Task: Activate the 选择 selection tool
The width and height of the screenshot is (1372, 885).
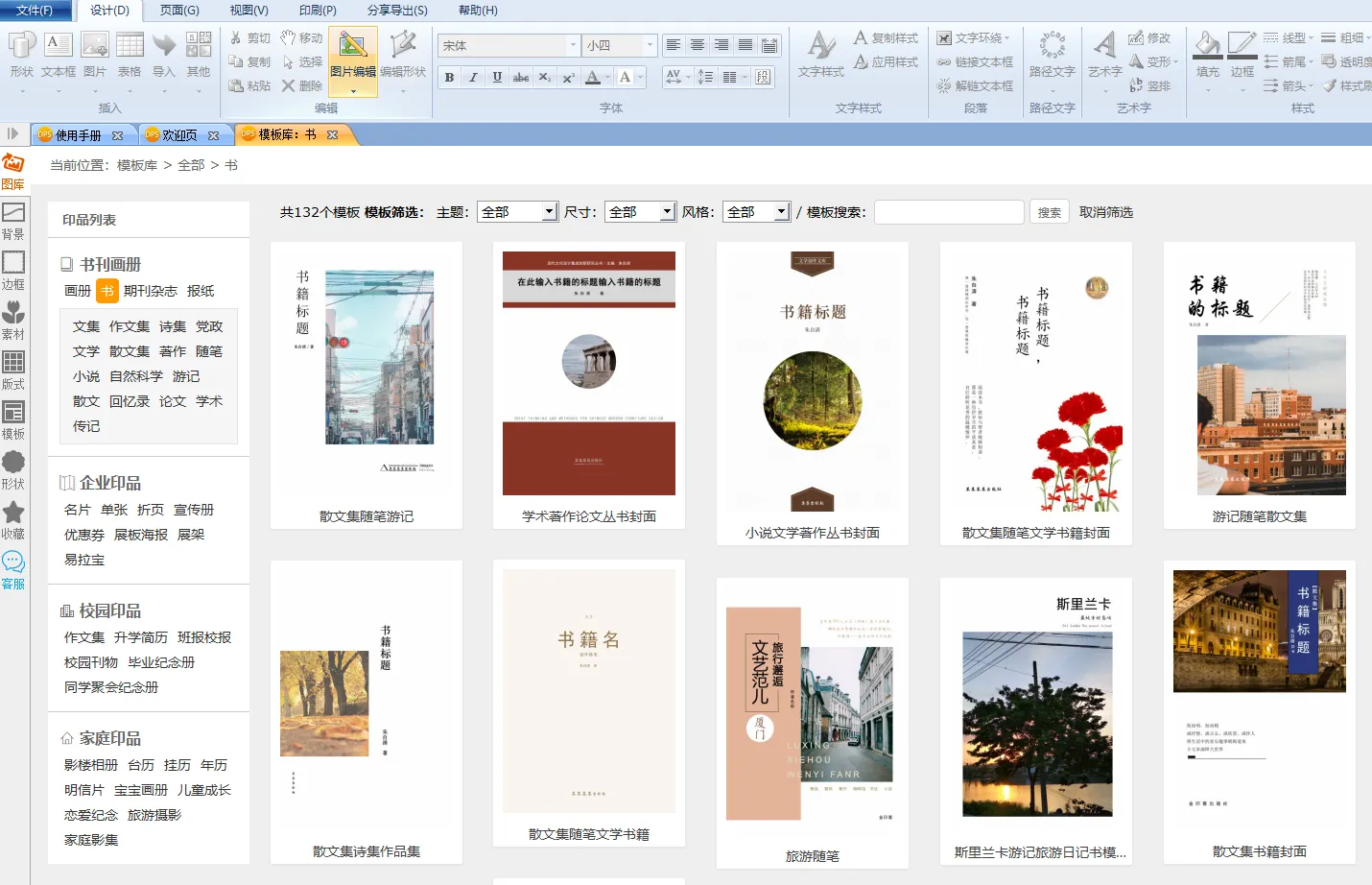Action: pyautogui.click(x=301, y=61)
